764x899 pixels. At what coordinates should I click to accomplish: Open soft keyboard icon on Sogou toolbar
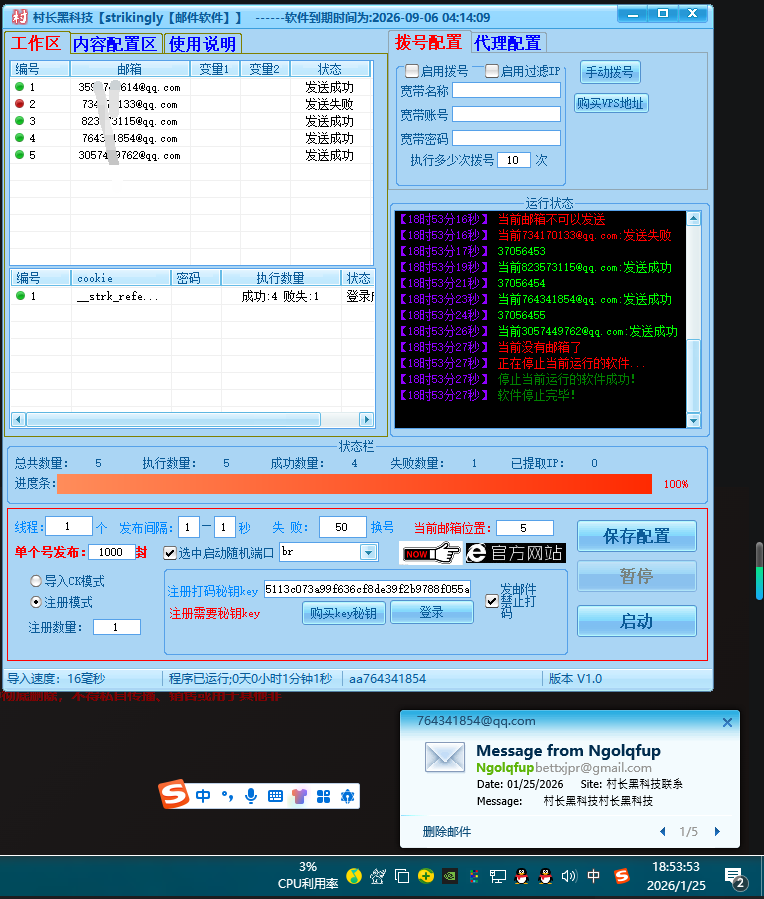tap(275, 796)
